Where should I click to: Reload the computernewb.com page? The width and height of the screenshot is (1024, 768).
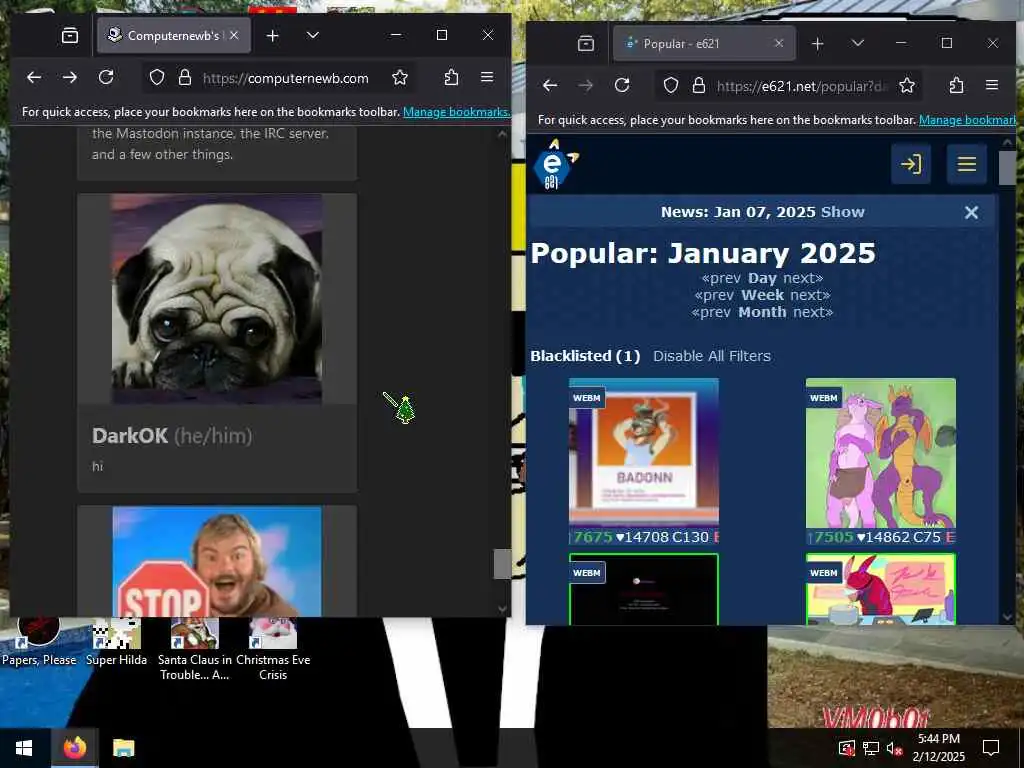pyautogui.click(x=106, y=78)
